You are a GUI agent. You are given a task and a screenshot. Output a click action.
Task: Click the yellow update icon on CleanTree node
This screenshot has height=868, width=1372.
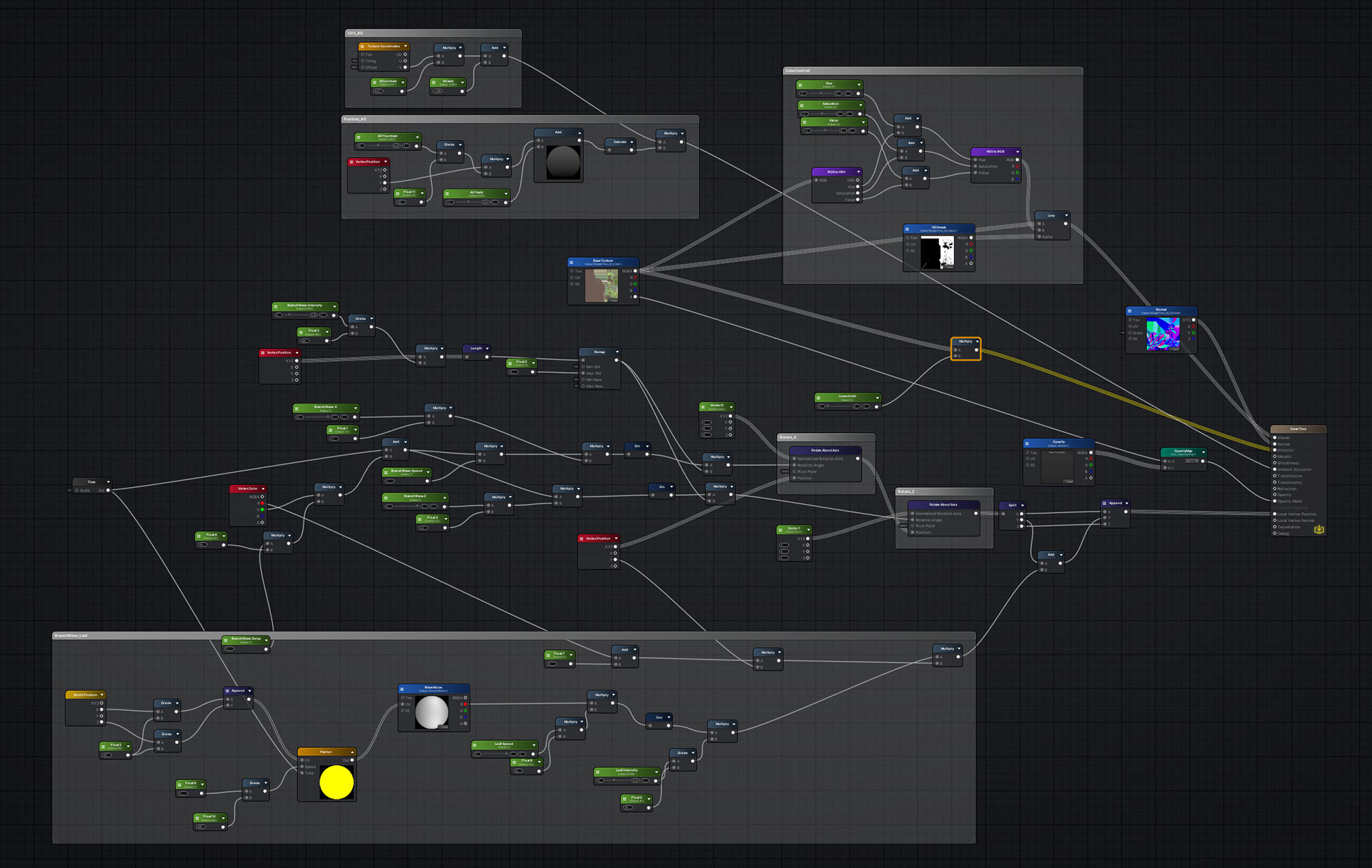tap(1319, 529)
